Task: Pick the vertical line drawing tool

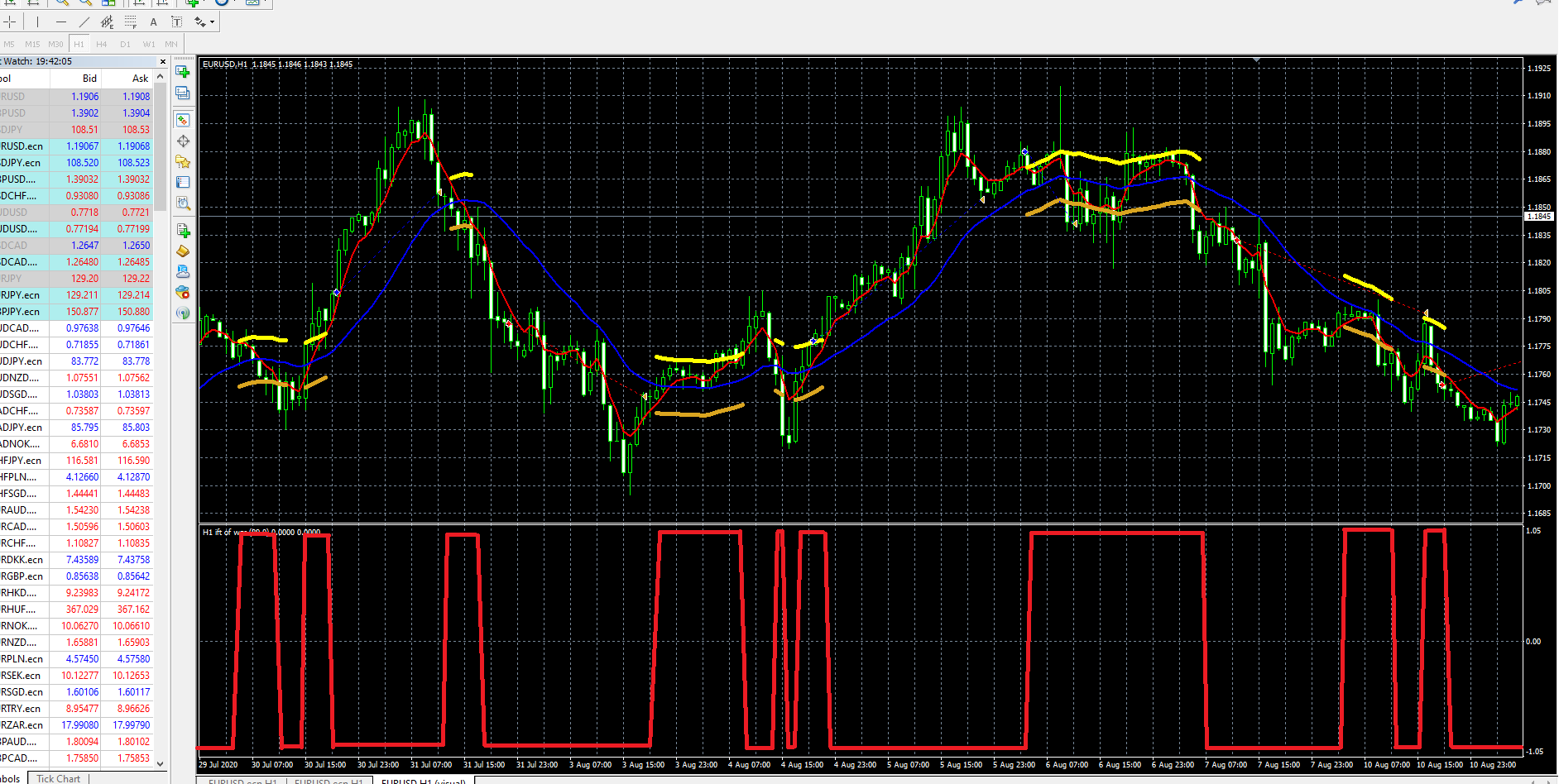Action: coord(37,22)
